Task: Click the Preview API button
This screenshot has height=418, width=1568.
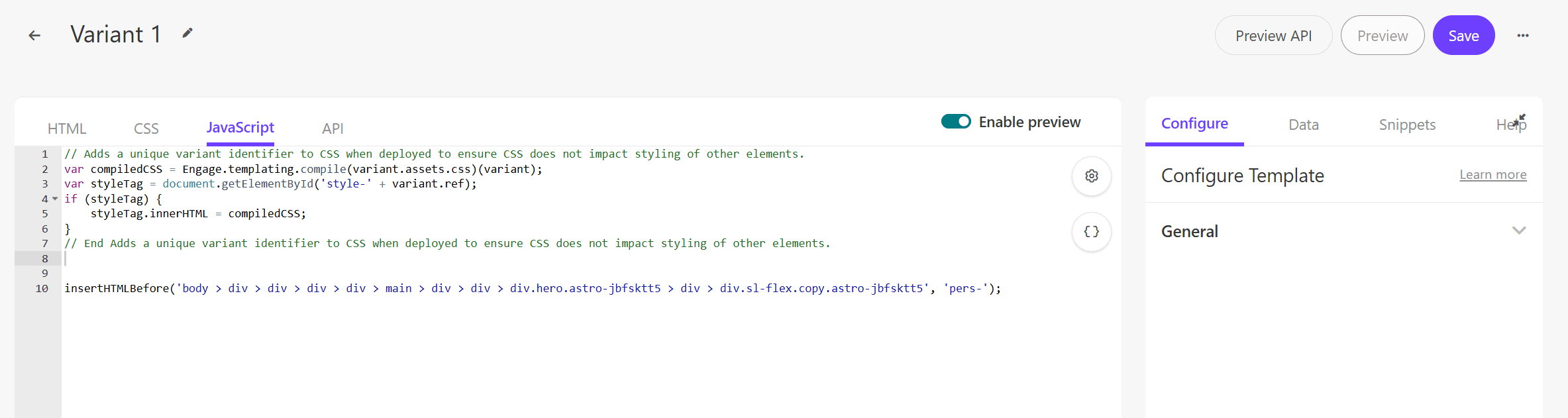Action: pos(1273,36)
